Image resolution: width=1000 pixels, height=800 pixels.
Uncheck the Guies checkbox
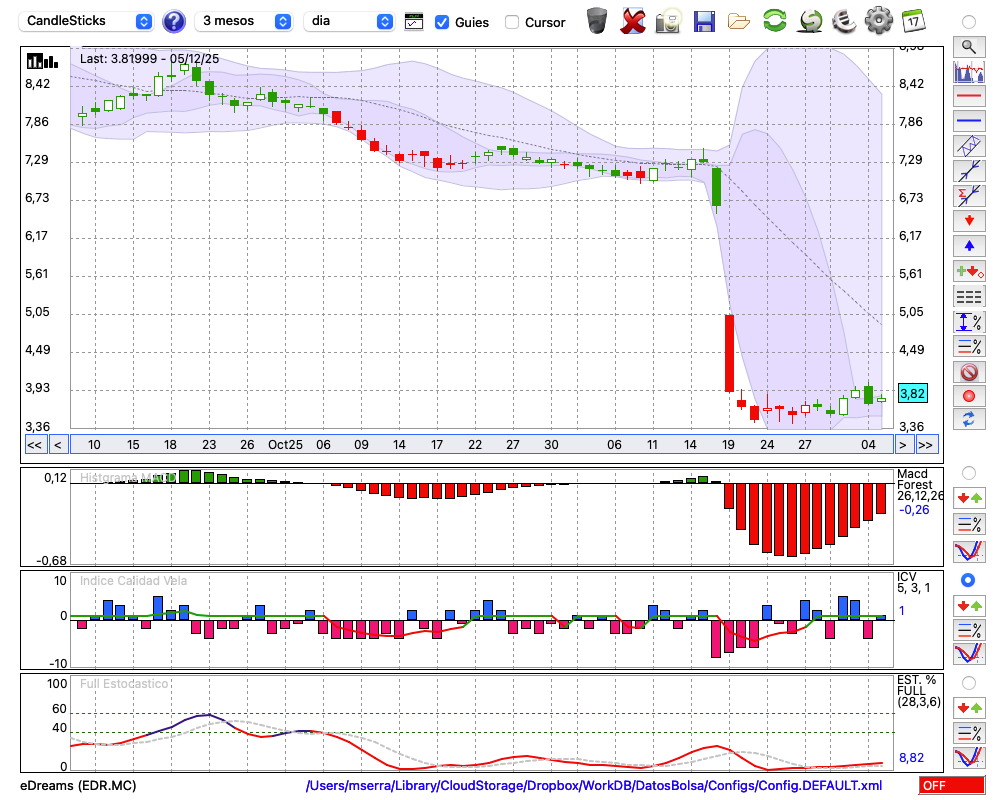click(x=442, y=22)
